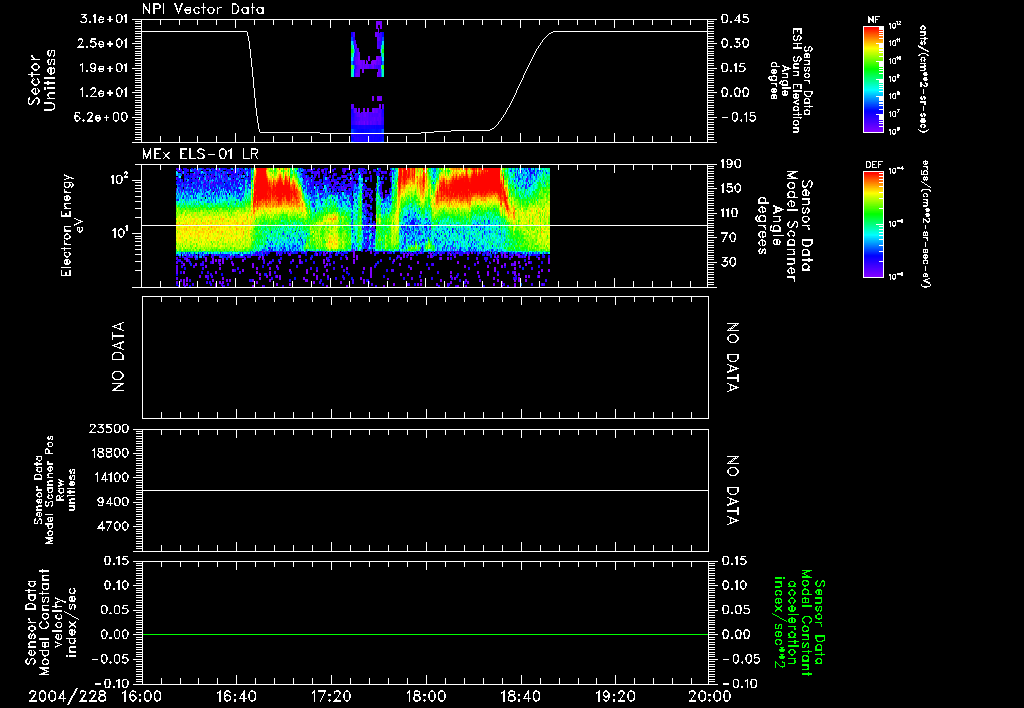Click the 150 scanner angle tick label
The width and height of the screenshot is (1024, 708).
(x=731, y=188)
